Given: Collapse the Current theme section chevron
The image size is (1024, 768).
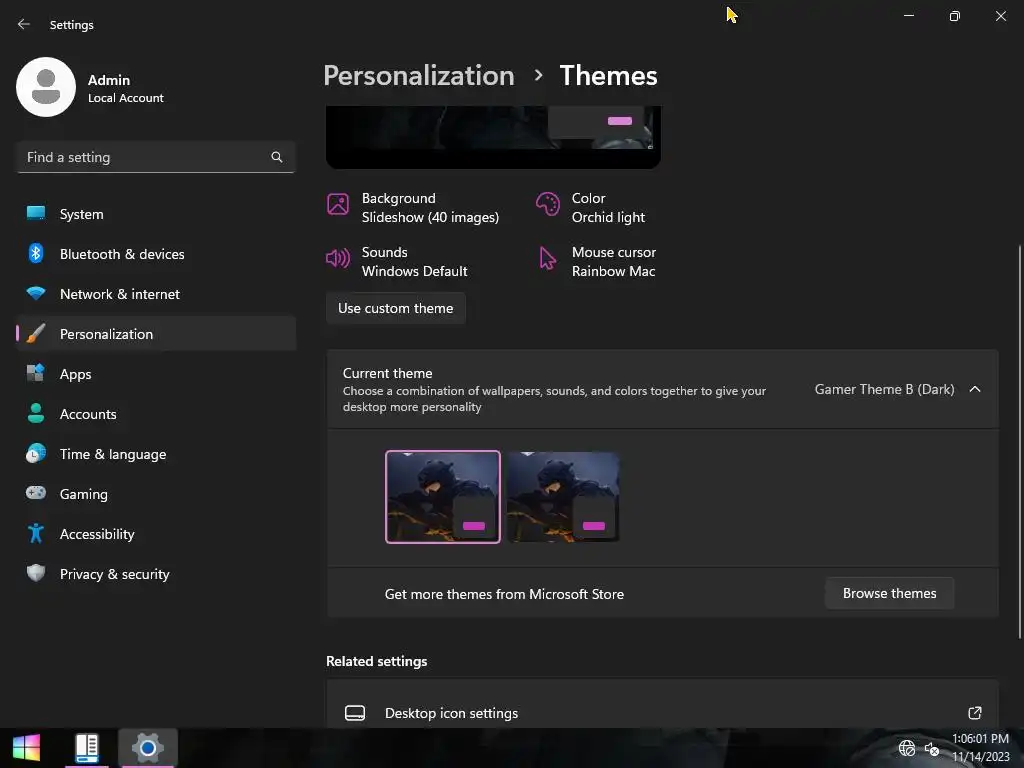Looking at the screenshot, I should [x=975, y=389].
